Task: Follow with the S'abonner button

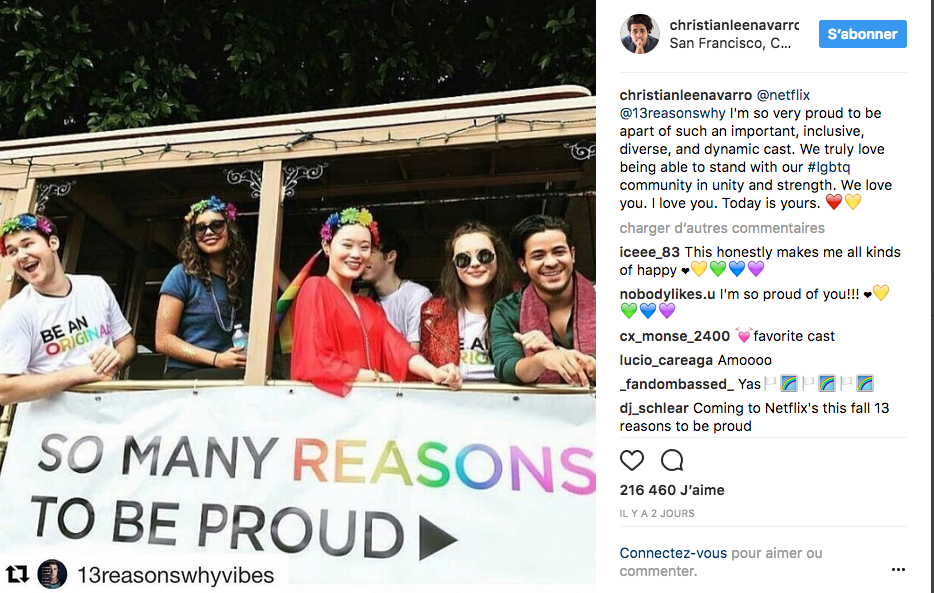Action: [863, 34]
